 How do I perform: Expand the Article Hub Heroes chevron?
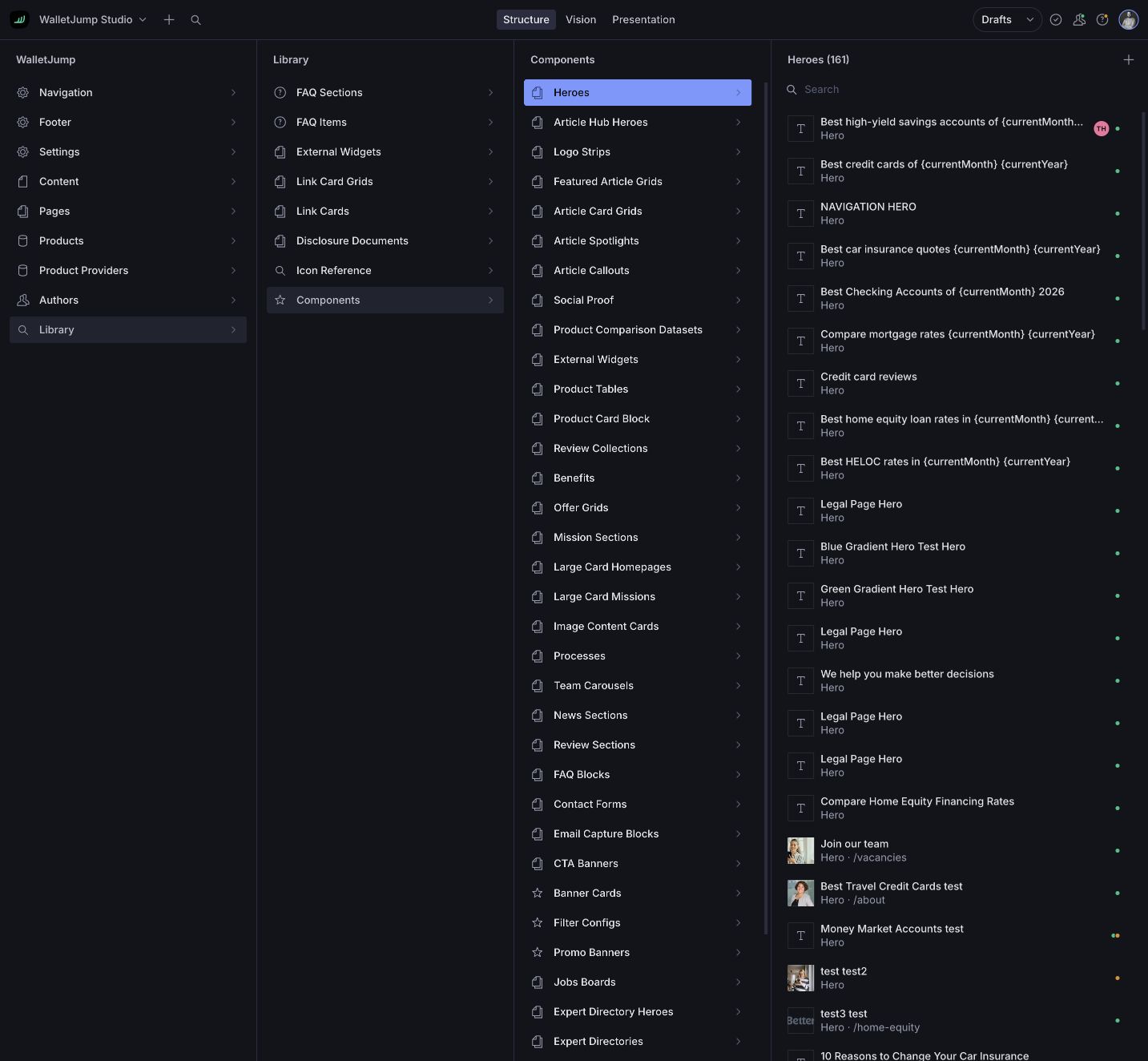click(738, 122)
